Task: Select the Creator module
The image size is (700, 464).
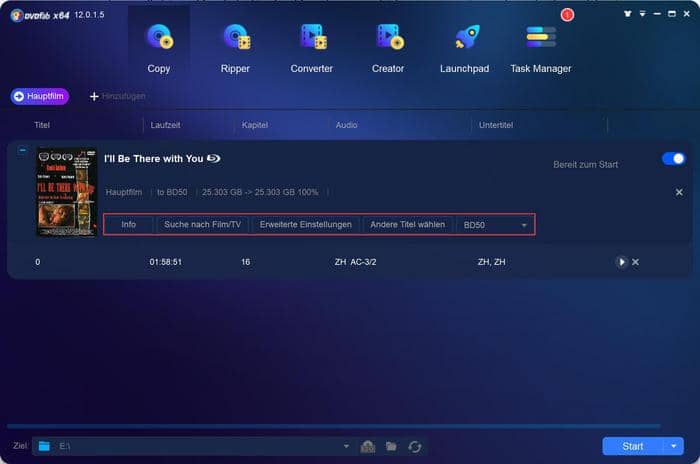Action: pos(388,48)
